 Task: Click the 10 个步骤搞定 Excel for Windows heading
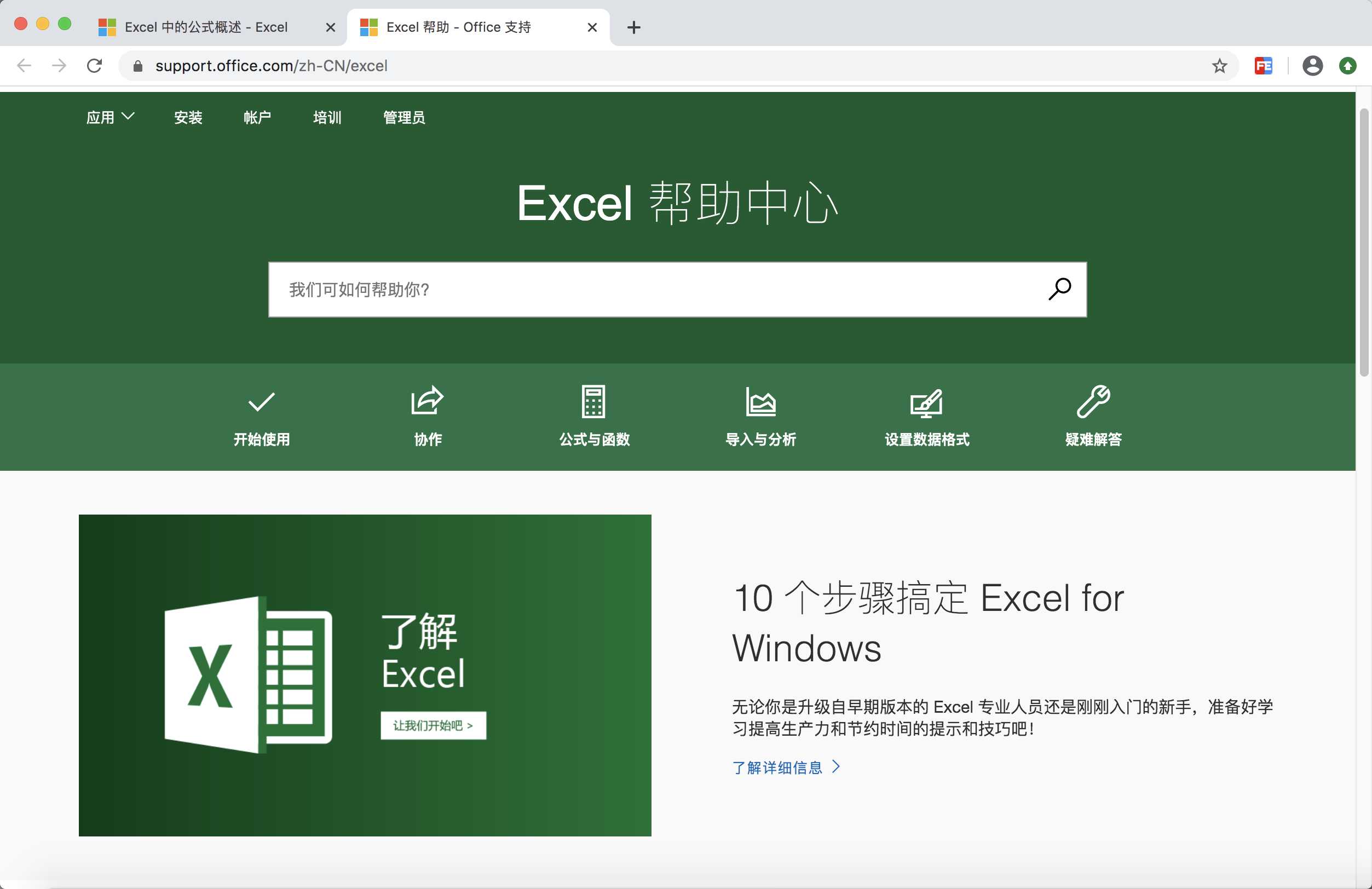point(928,622)
